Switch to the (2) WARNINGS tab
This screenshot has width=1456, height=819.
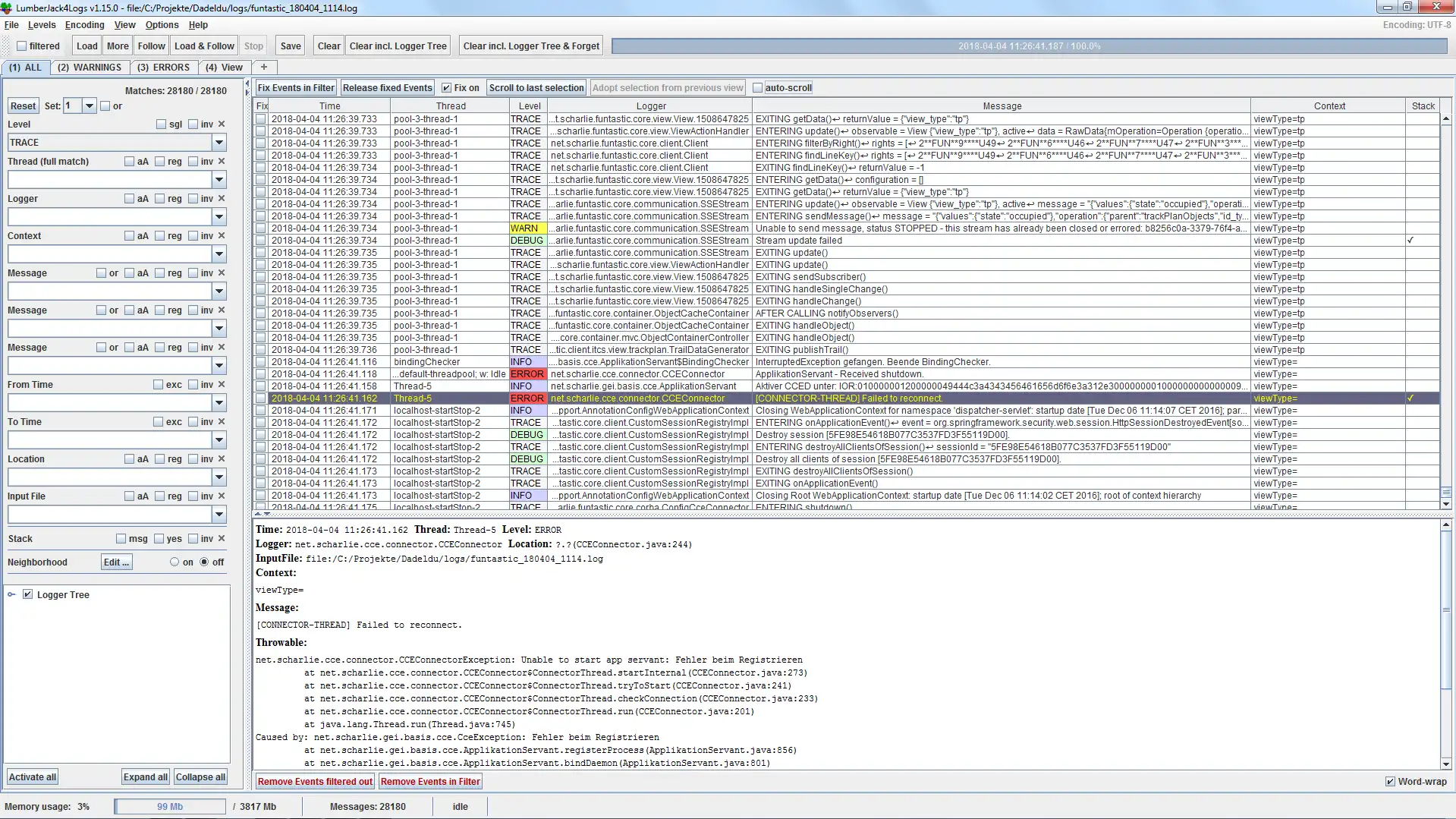(89, 67)
